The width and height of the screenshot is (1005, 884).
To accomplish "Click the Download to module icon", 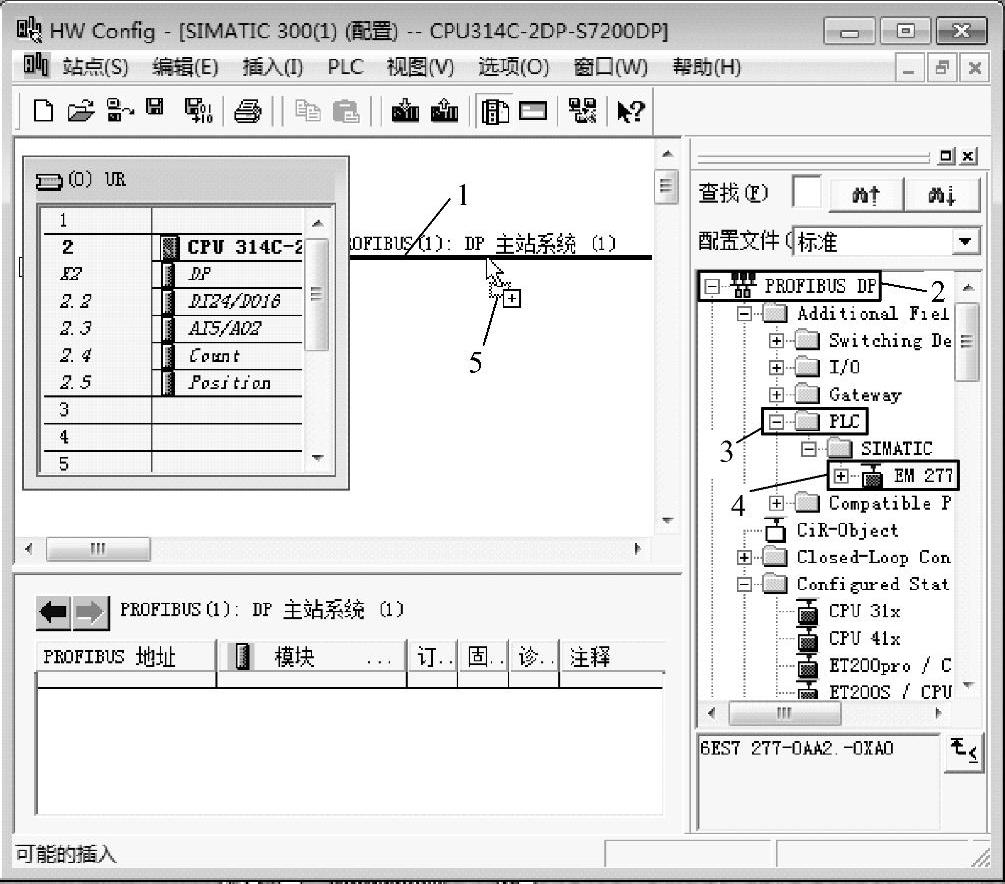I will pos(405,111).
